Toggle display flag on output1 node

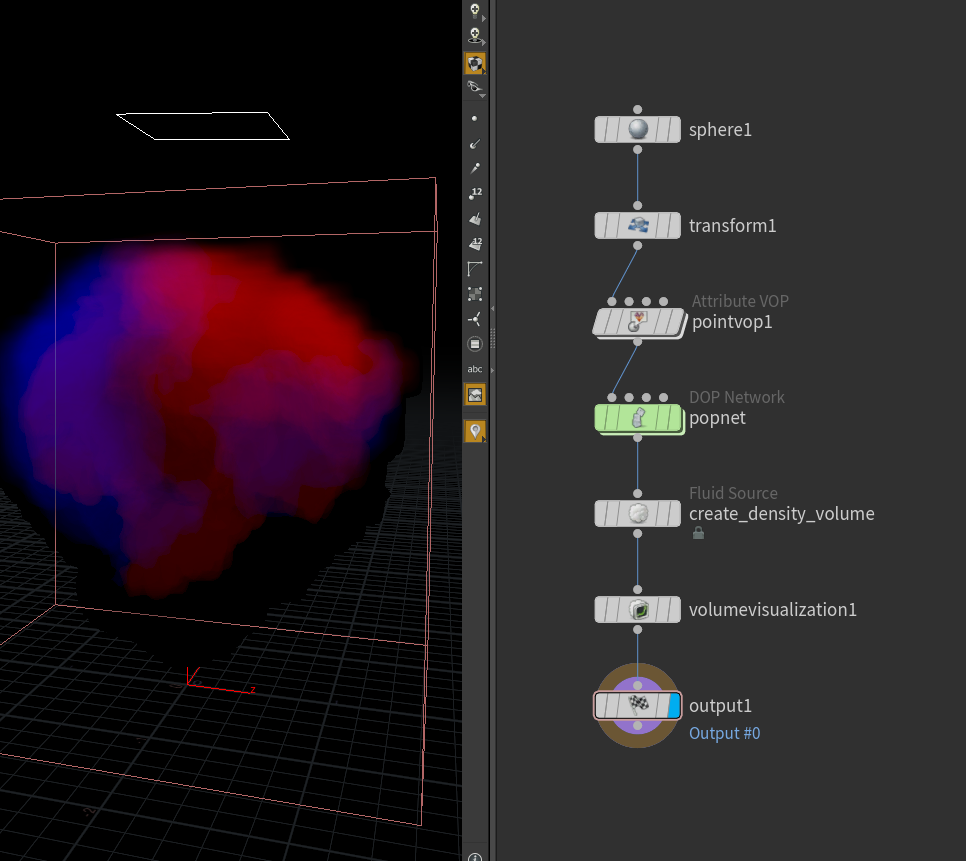point(674,706)
